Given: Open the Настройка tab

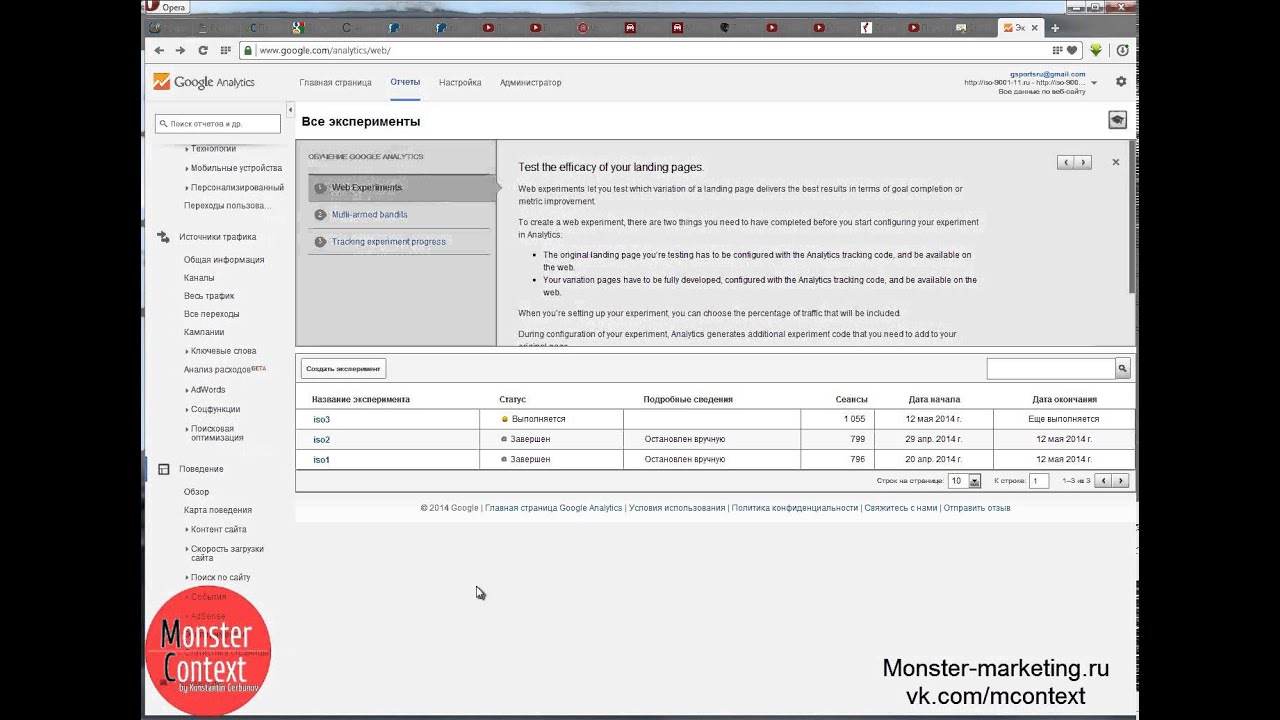Looking at the screenshot, I should 460,83.
